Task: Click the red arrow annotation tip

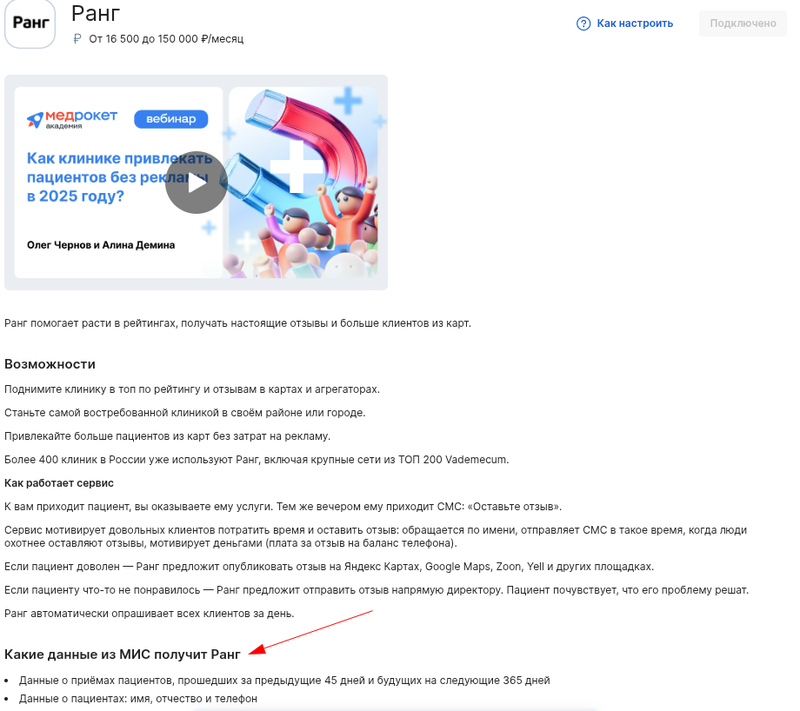Action: tap(252, 653)
